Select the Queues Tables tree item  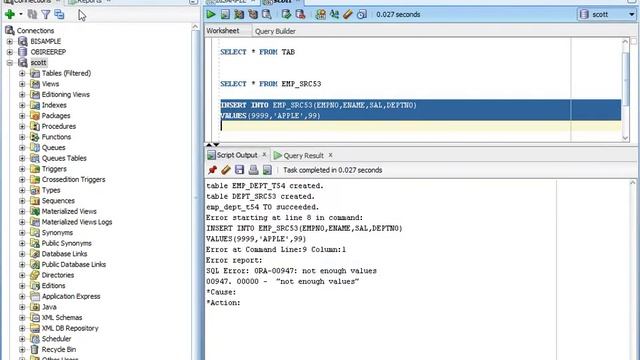pos(64,158)
